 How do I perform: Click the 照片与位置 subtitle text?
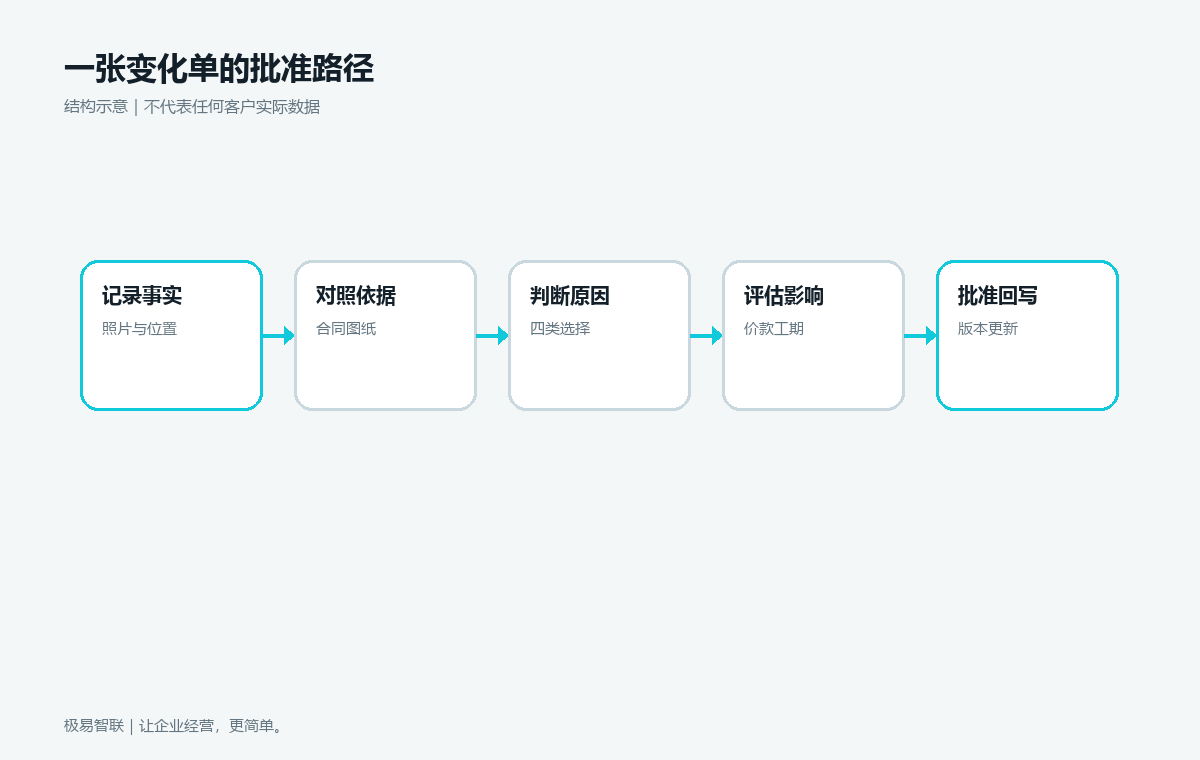[x=139, y=328]
